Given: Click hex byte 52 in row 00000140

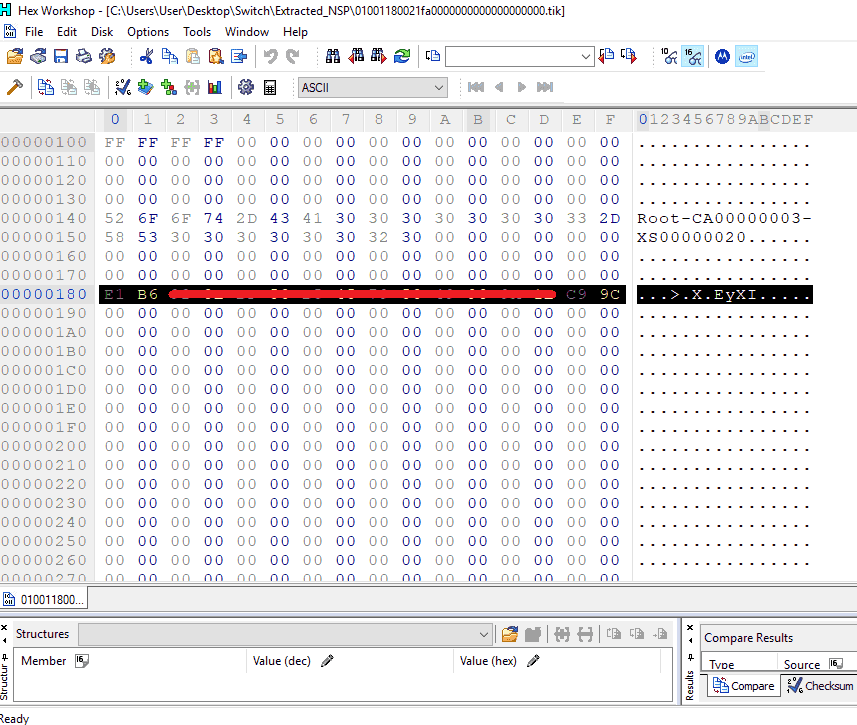Looking at the screenshot, I should pos(115,218).
